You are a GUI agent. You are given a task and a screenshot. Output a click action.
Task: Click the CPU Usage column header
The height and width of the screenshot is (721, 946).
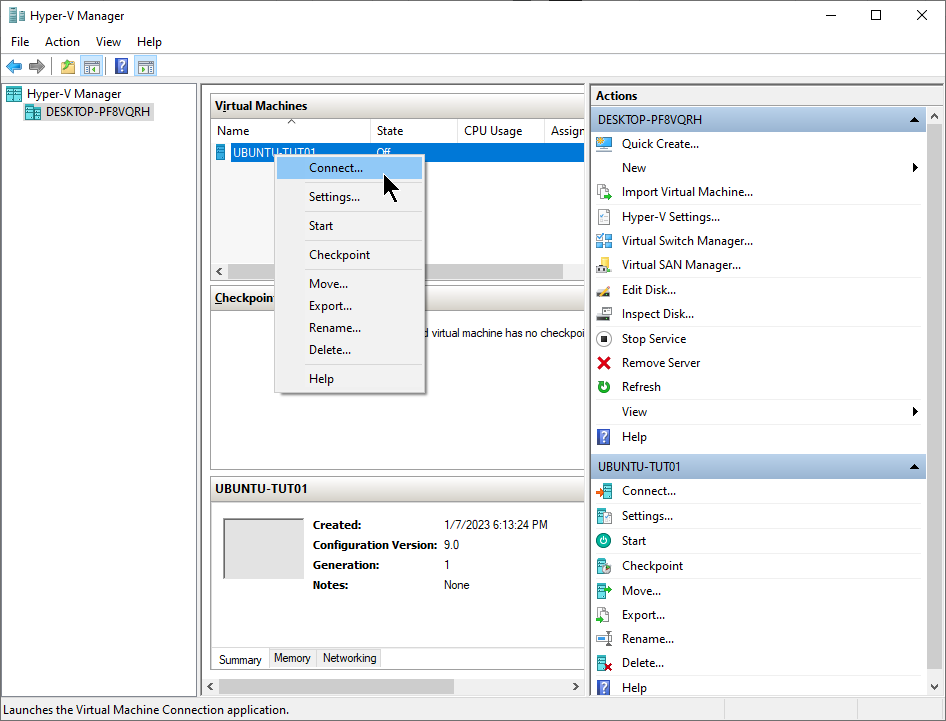[x=501, y=130]
